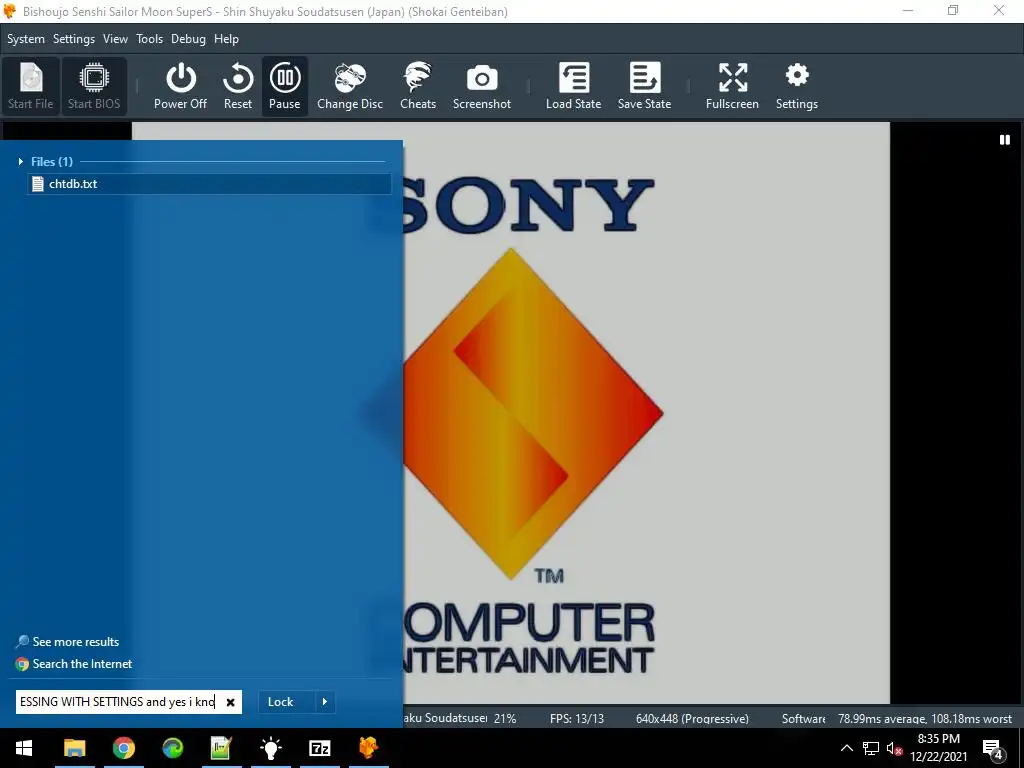Click the 78.99ms average status entry
The width and height of the screenshot is (1024, 768).
925,718
